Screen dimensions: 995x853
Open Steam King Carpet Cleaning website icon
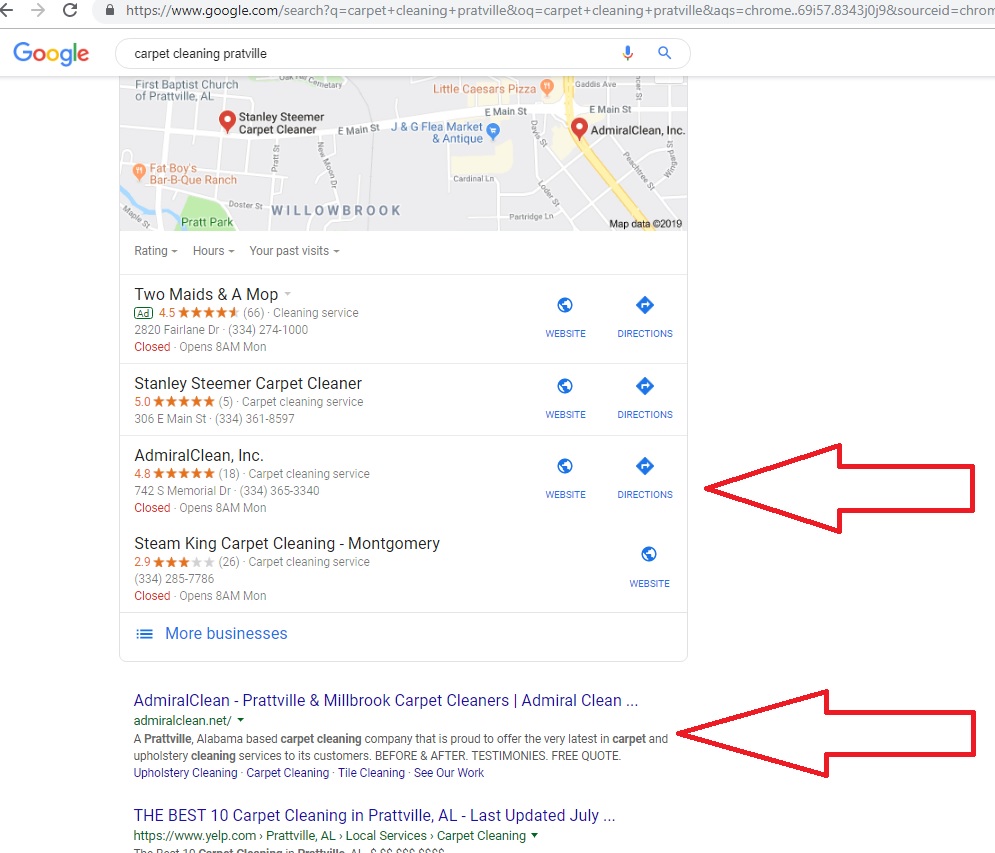[649, 555]
